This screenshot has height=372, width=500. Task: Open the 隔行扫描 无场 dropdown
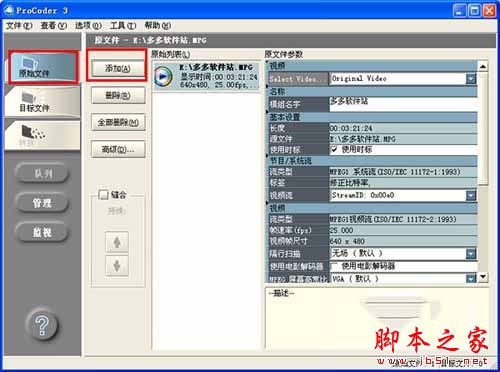(x=471, y=254)
